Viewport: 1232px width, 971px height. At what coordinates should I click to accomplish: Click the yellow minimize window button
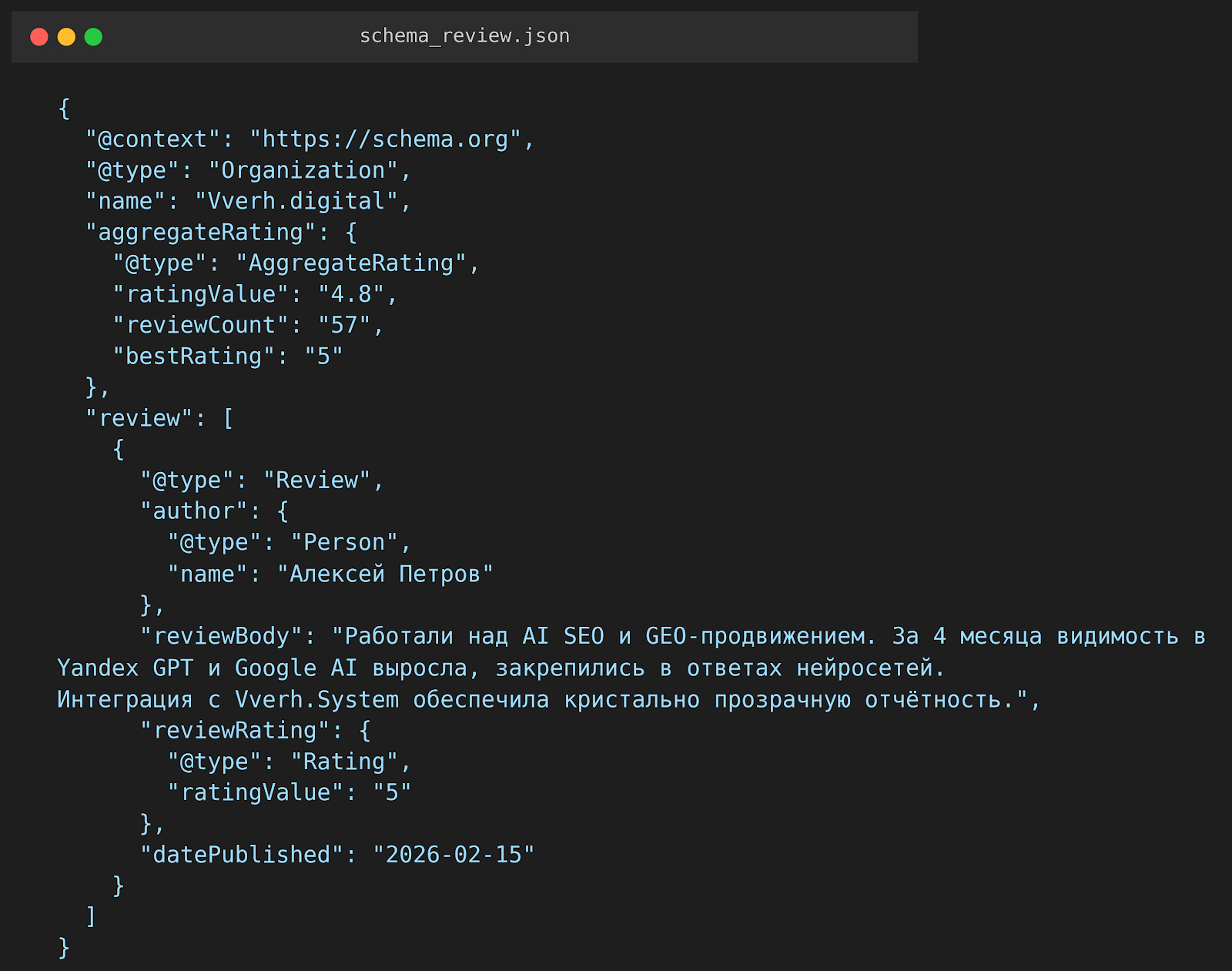[66, 37]
